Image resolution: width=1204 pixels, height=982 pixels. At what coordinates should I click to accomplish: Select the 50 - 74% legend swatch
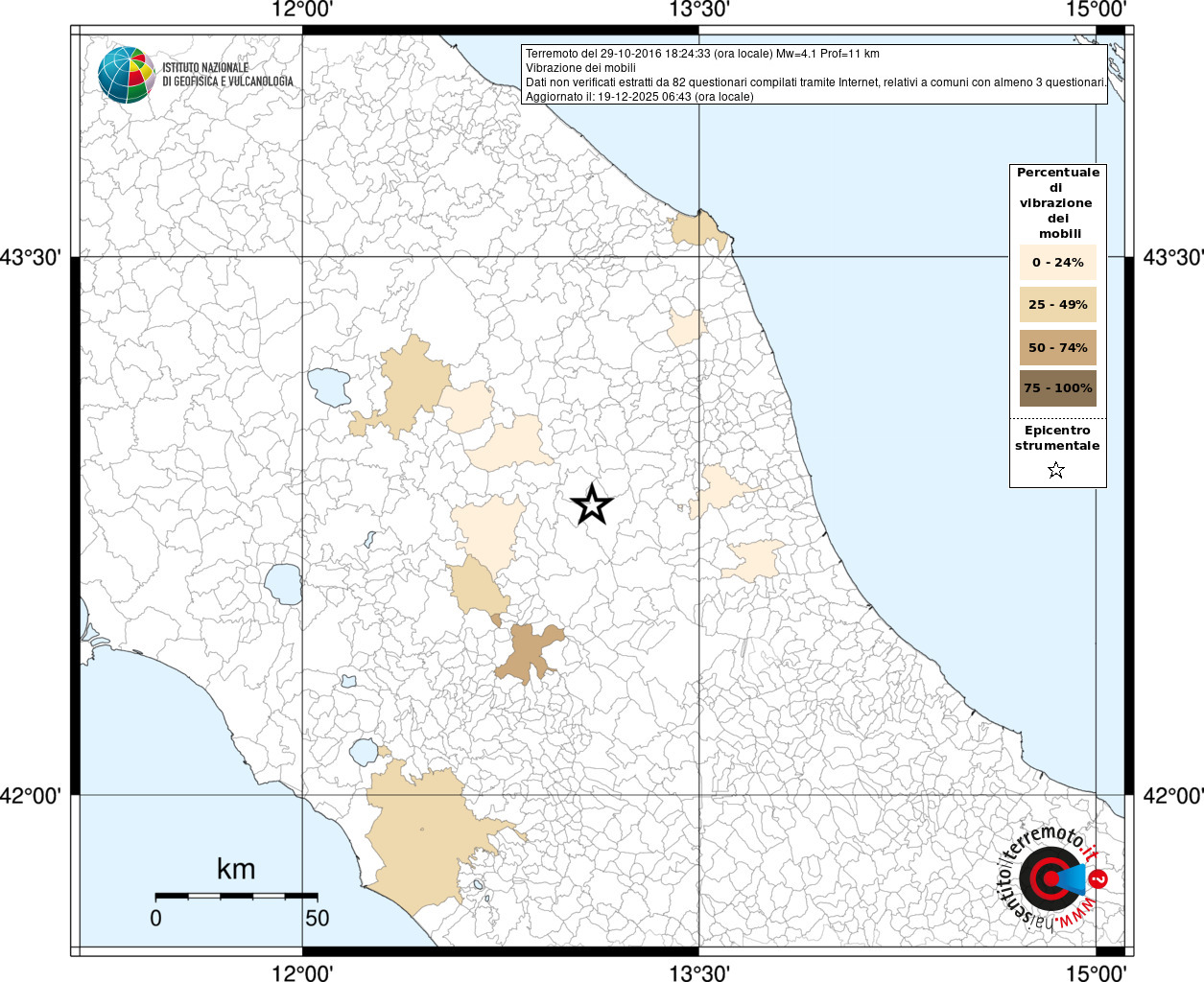[x=1057, y=347]
